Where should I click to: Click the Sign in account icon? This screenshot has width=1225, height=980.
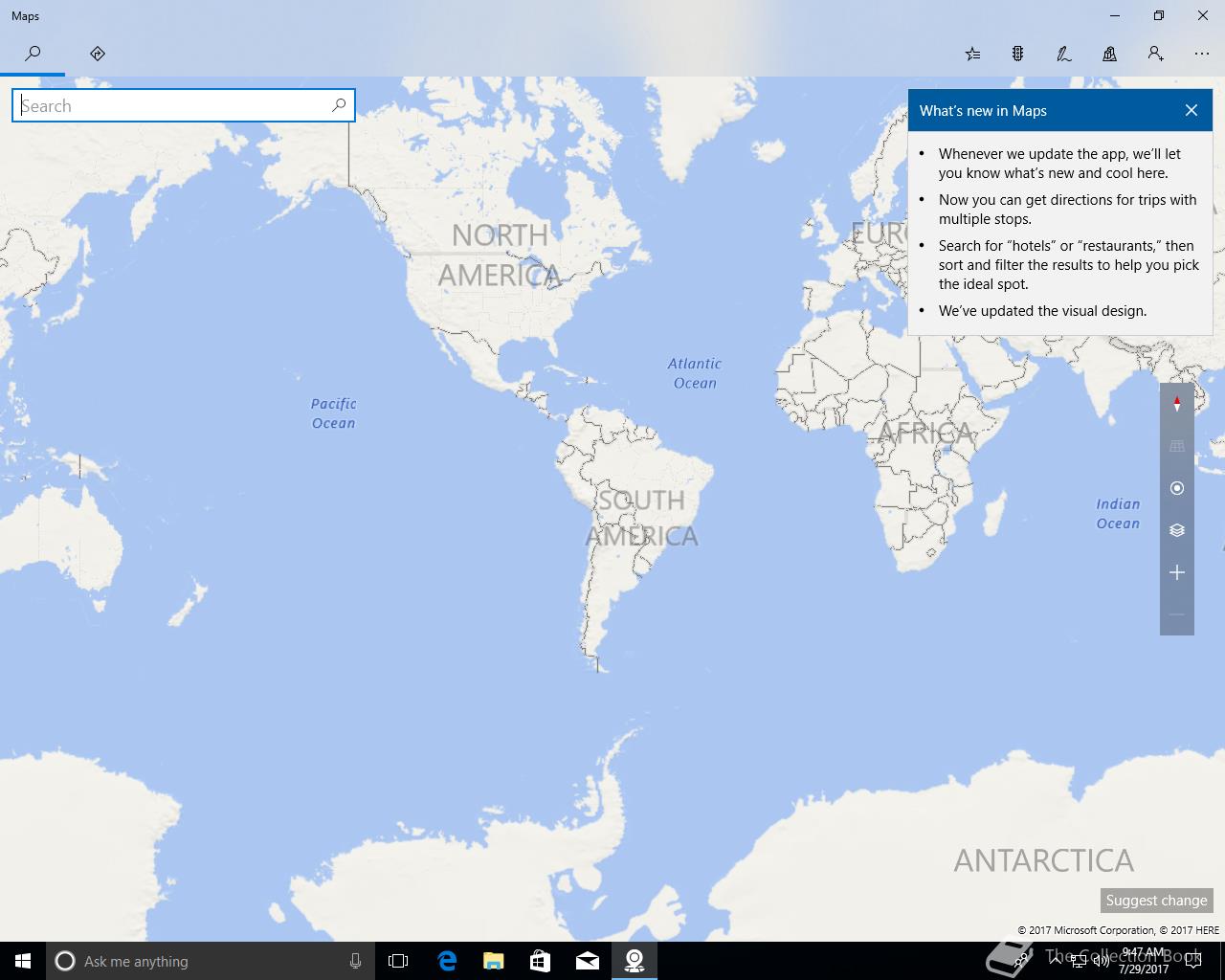(x=1156, y=54)
